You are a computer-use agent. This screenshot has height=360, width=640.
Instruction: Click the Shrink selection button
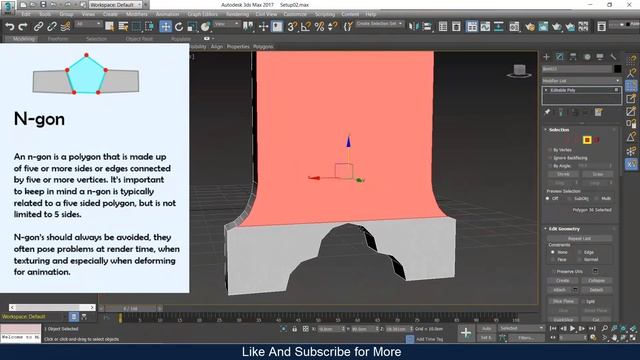point(563,174)
